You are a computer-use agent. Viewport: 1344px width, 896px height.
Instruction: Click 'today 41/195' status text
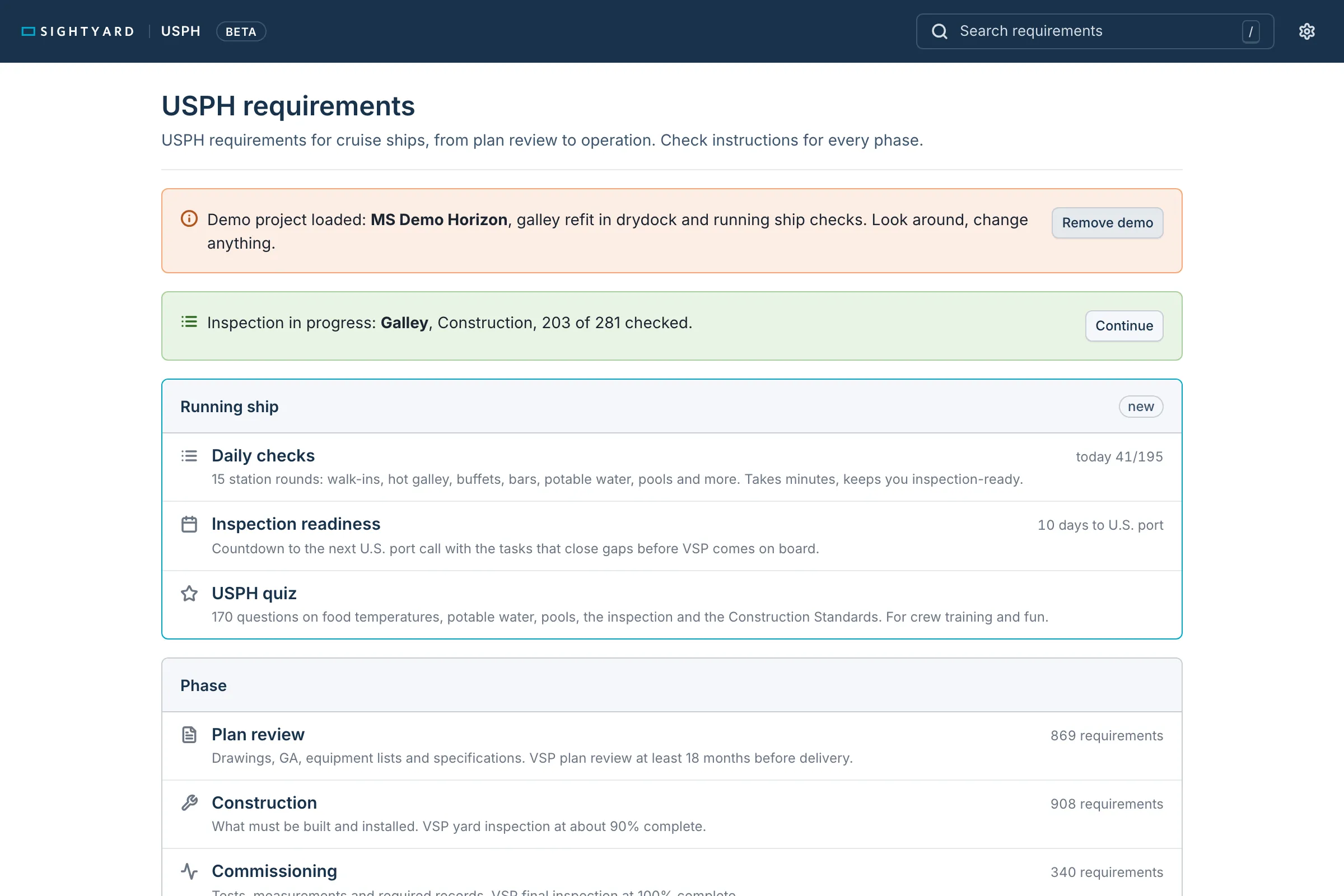1119,456
